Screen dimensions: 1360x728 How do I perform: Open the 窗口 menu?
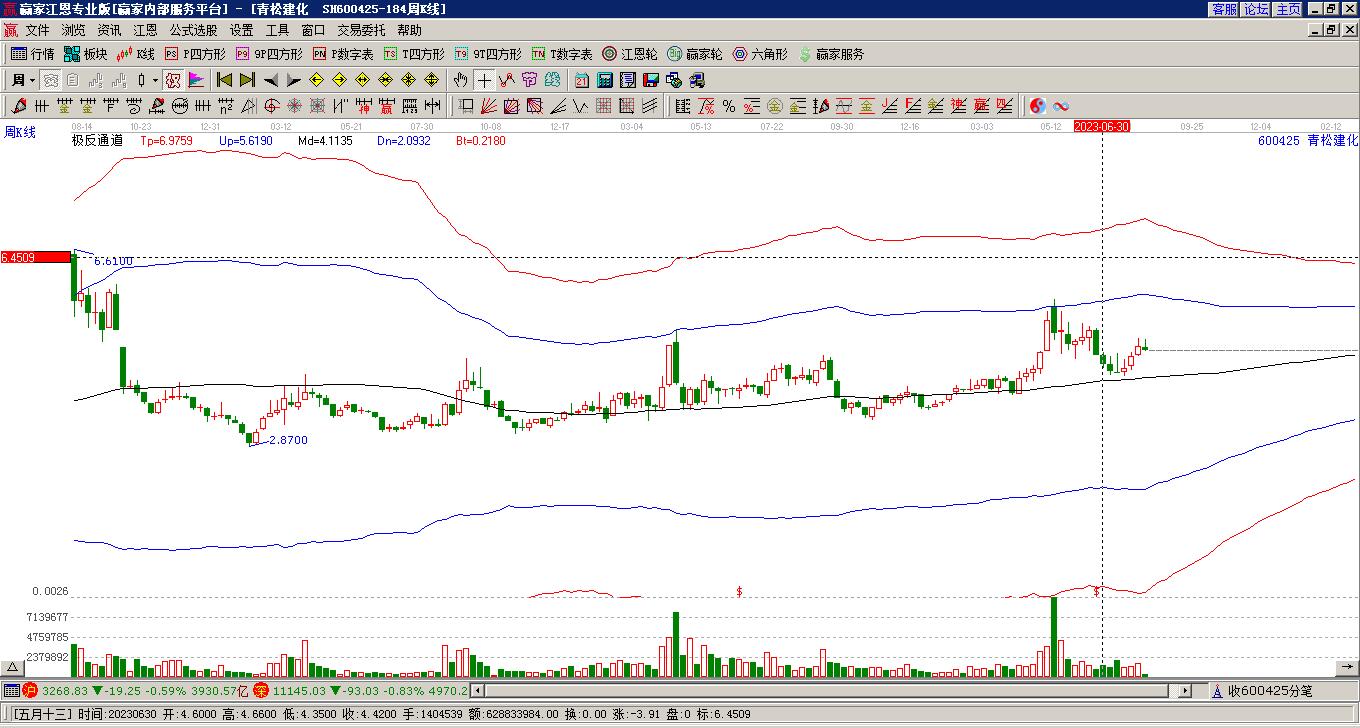314,30
